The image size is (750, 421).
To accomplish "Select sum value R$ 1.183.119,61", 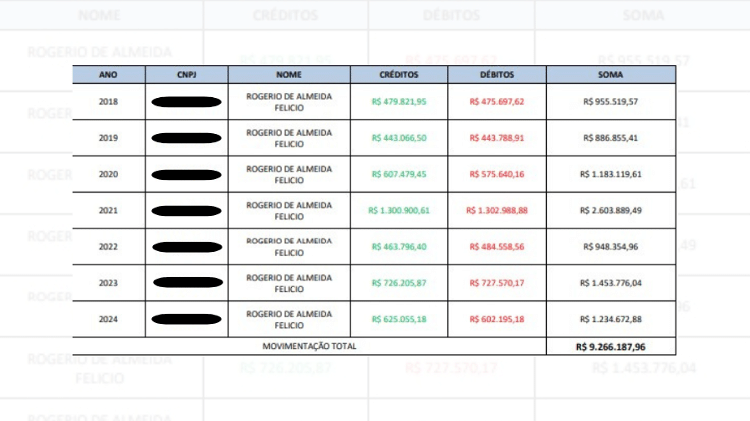I will point(611,174).
